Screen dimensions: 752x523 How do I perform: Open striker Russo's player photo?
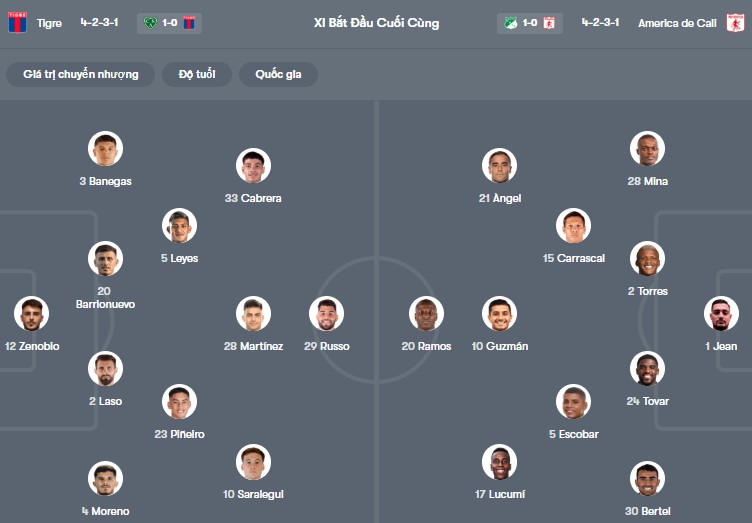(326, 314)
